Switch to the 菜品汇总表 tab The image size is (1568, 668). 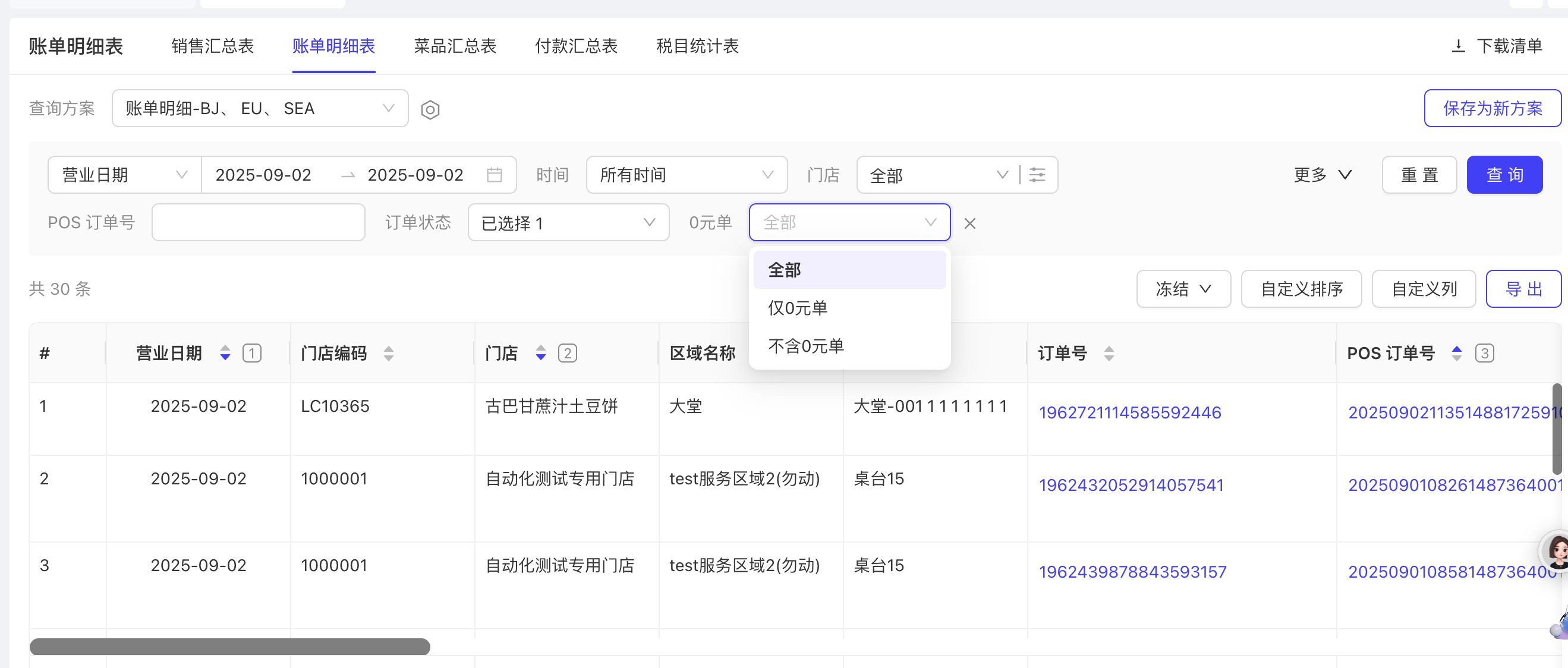coord(455,46)
